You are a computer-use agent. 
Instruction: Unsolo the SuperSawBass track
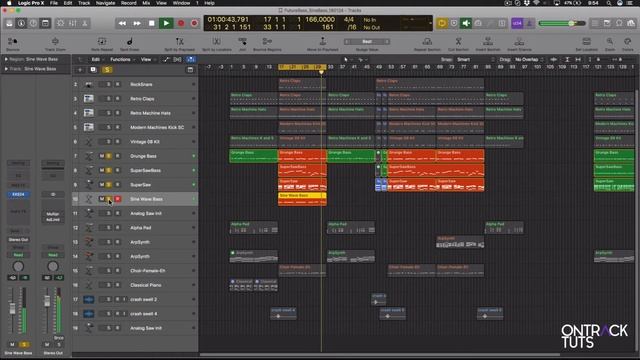pos(109,170)
